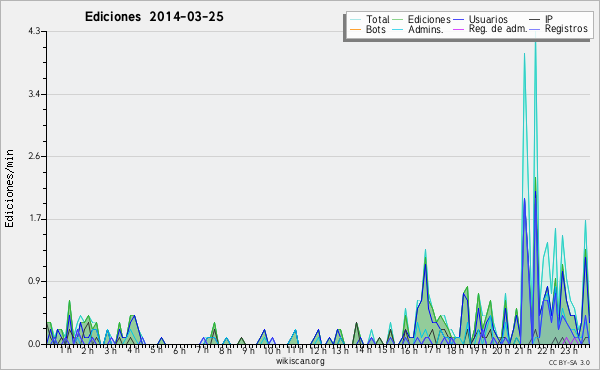Viewport: 600px width, 370px height.
Task: Click the green Ediciones legend line swatch
Action: (x=398, y=20)
